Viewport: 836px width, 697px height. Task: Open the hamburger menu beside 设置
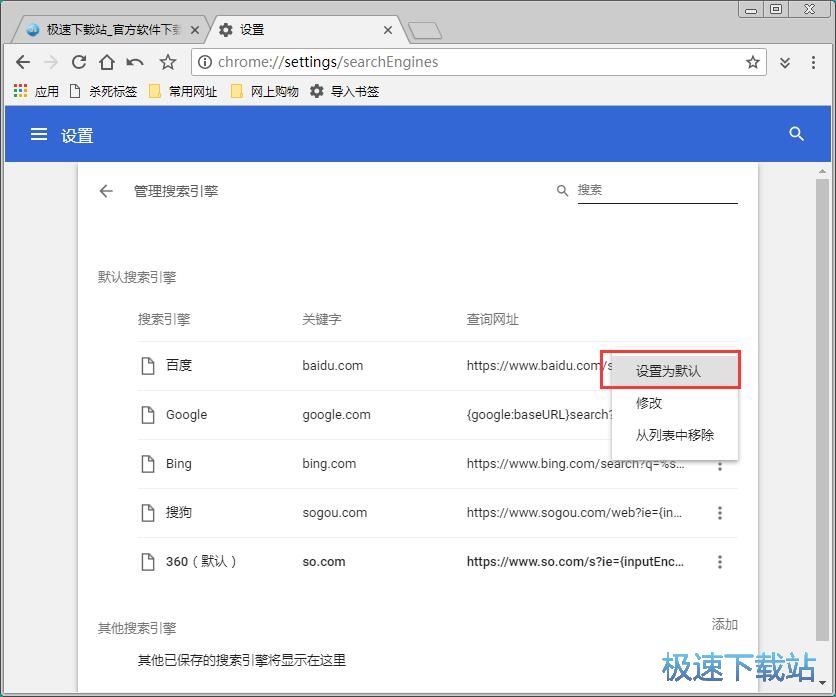tap(39, 134)
